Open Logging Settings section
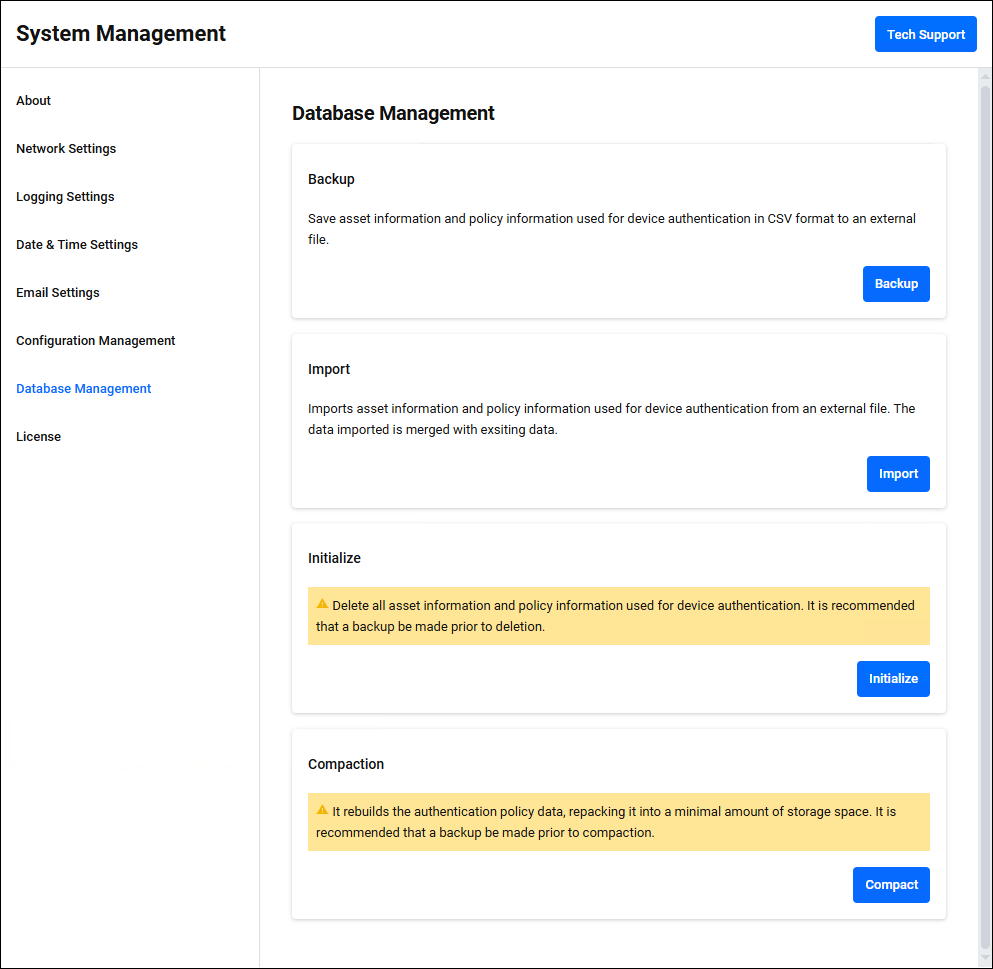Viewport: 993px width, 969px height. click(x=65, y=197)
